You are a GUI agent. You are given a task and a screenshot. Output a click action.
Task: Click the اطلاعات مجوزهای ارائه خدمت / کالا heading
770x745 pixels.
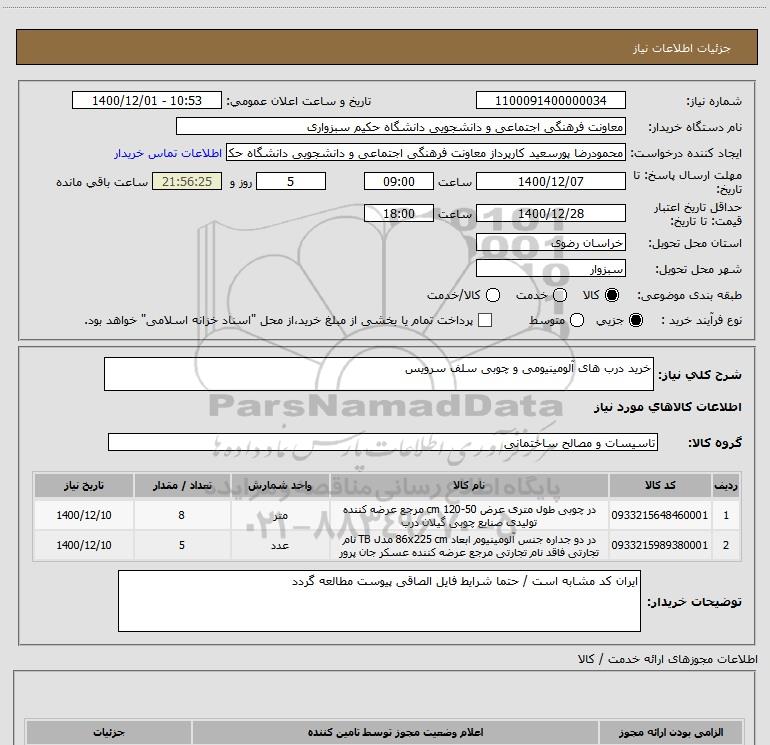pyautogui.click(x=667, y=659)
